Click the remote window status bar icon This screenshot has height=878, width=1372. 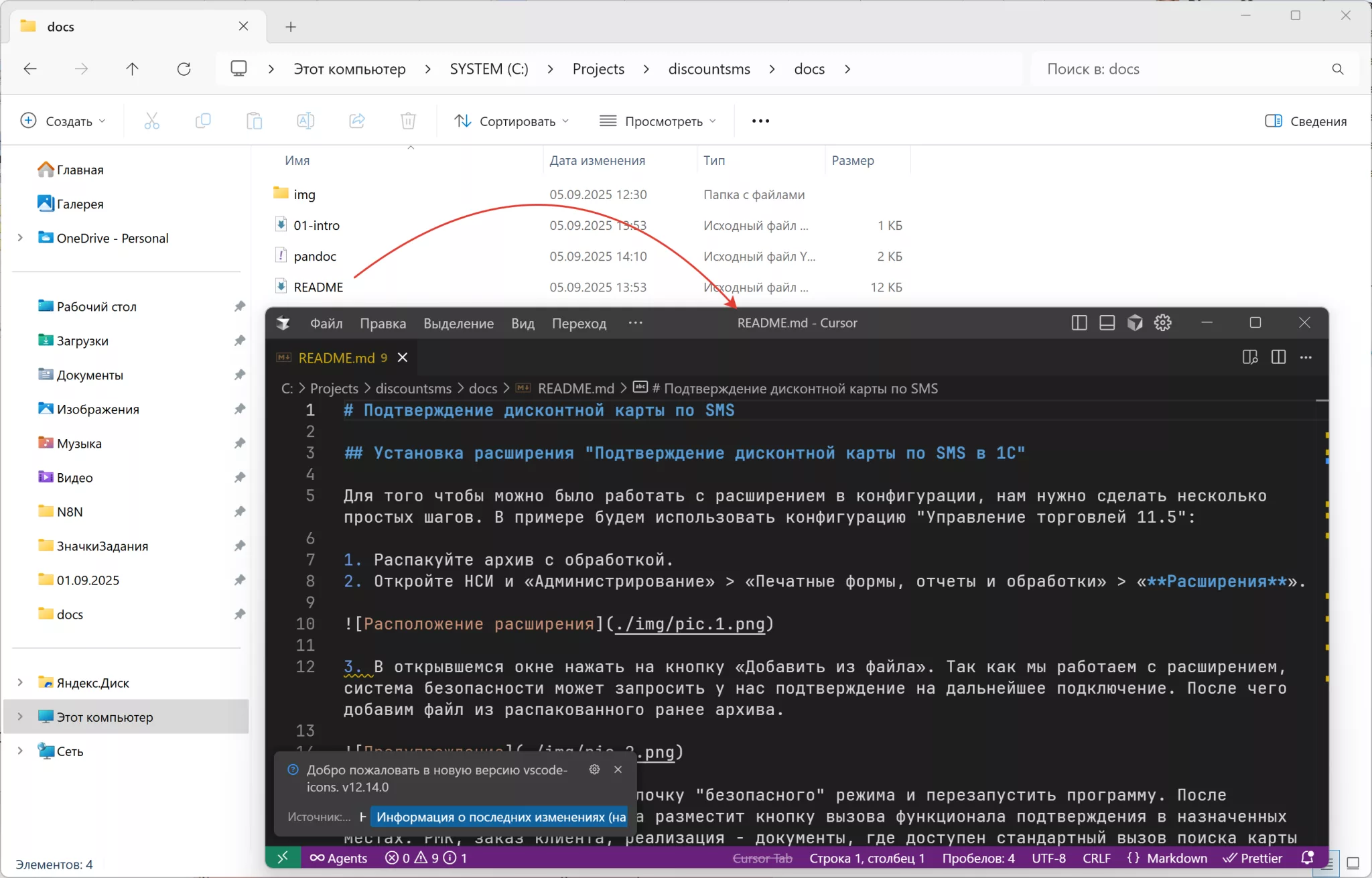pyautogui.click(x=283, y=858)
